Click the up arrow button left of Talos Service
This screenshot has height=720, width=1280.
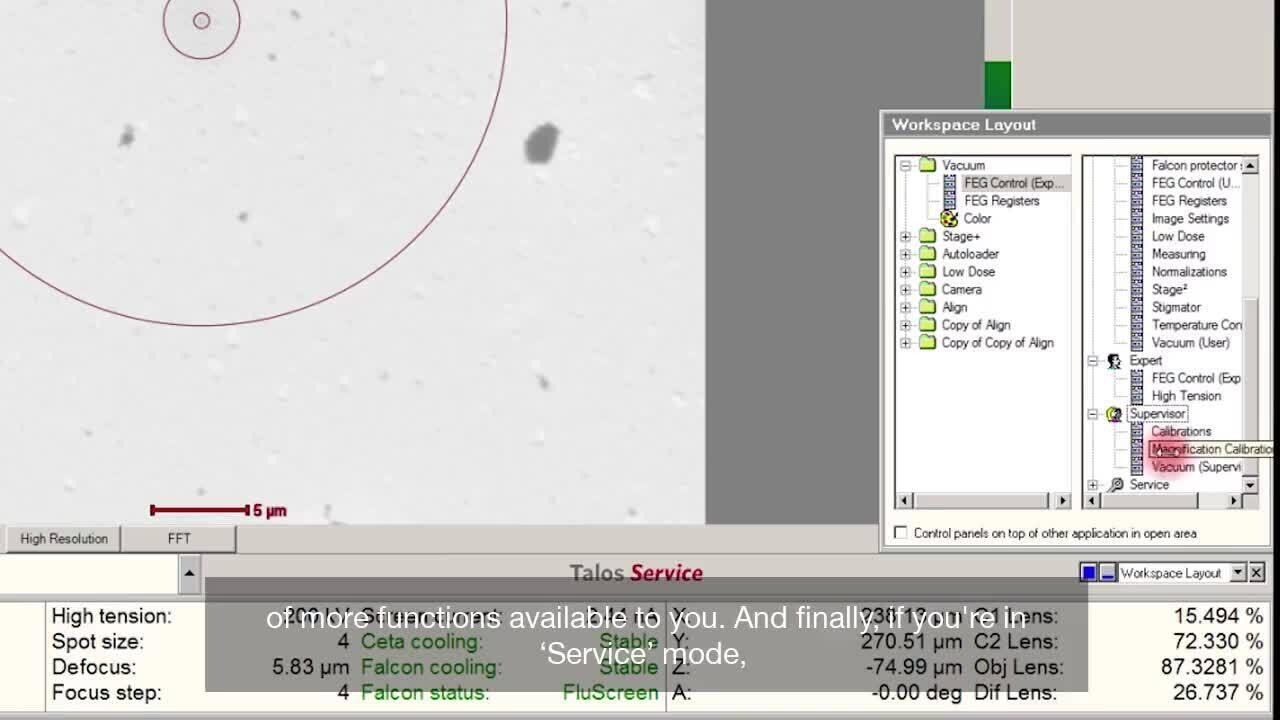[x=189, y=573]
